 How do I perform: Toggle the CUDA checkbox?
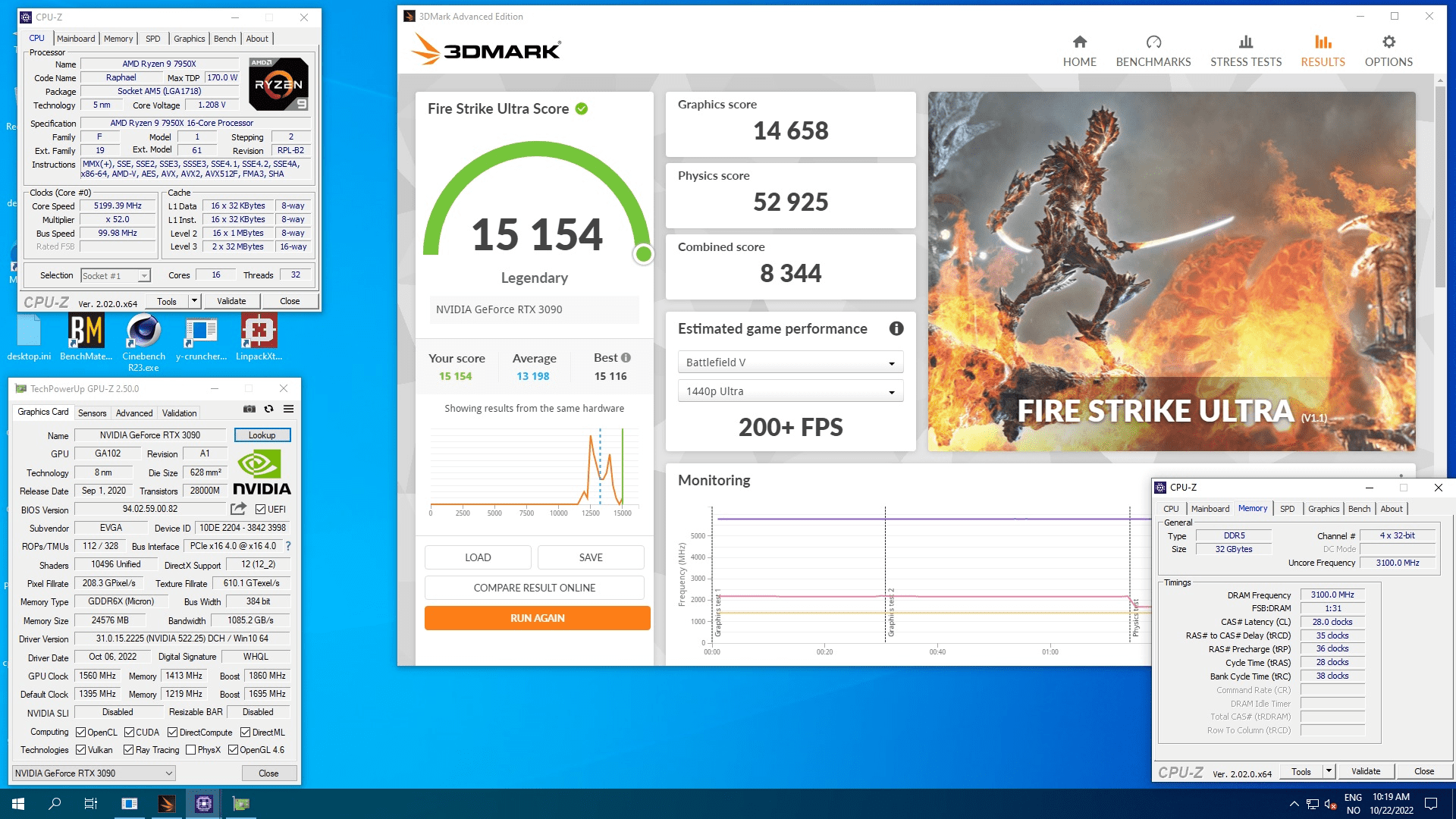pyautogui.click(x=129, y=733)
